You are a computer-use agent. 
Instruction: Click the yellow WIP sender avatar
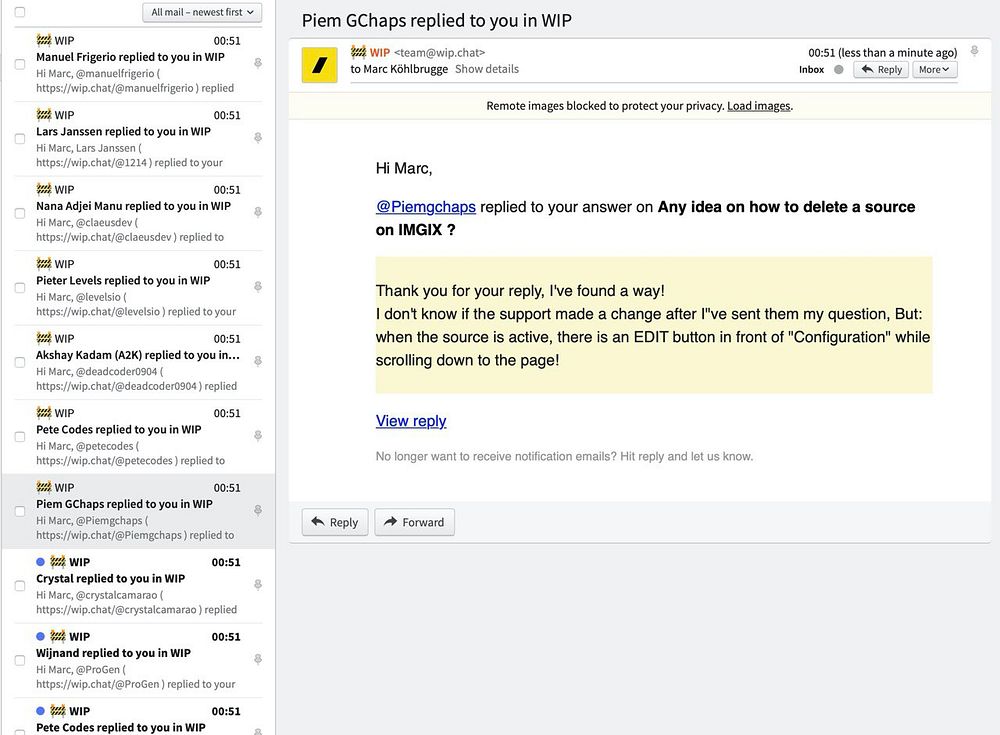tap(320, 64)
